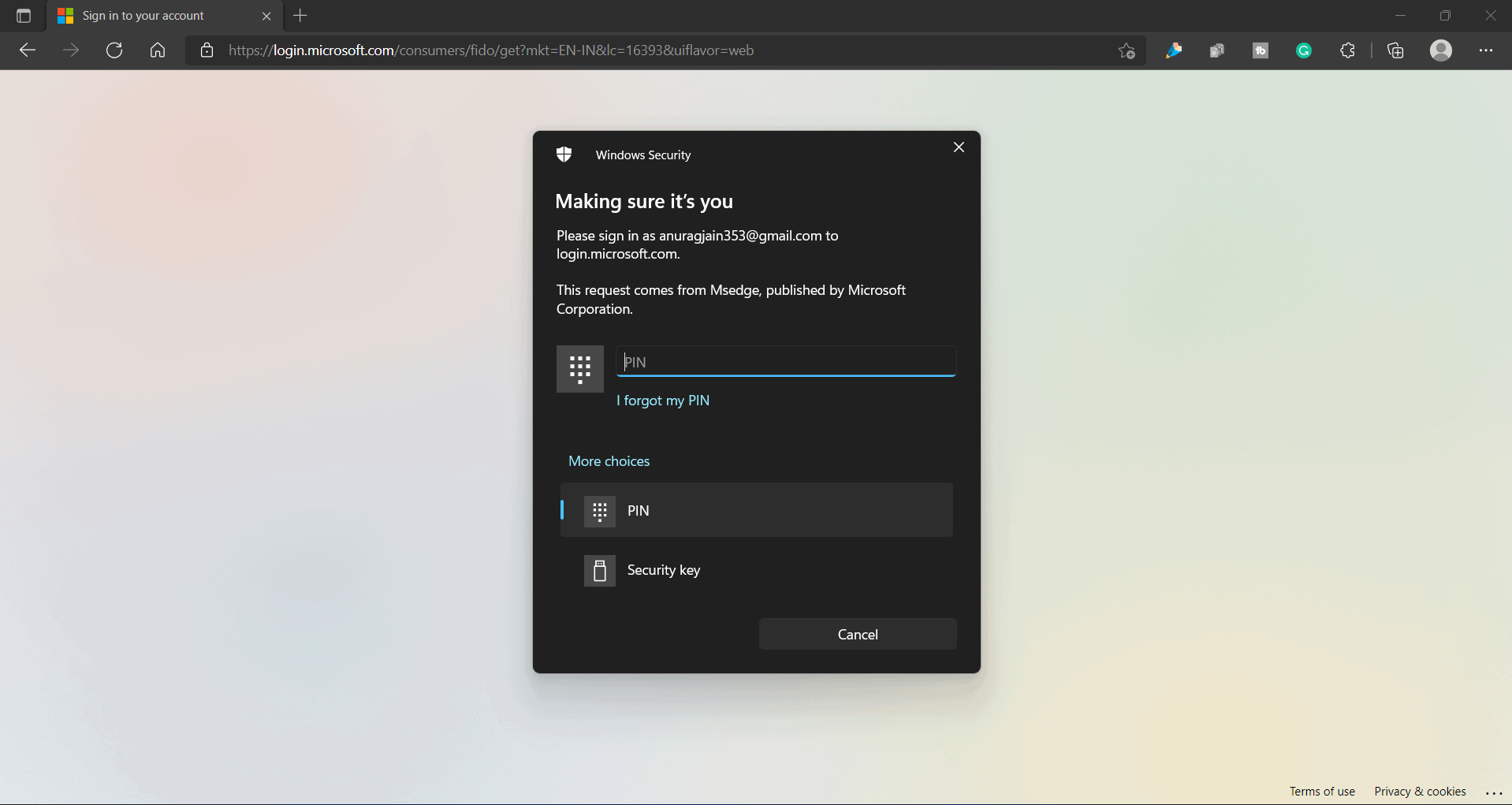Click the grey squares extension icon
Viewport: 1512px width, 805px height.
(1217, 50)
